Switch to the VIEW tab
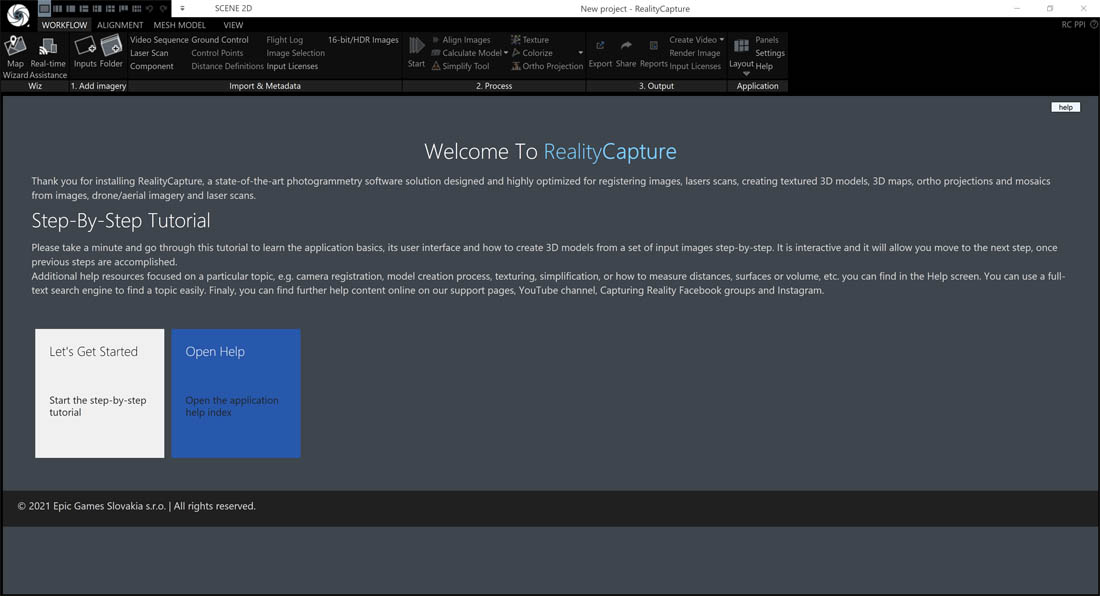Image resolution: width=1100 pixels, height=596 pixels. [x=233, y=25]
